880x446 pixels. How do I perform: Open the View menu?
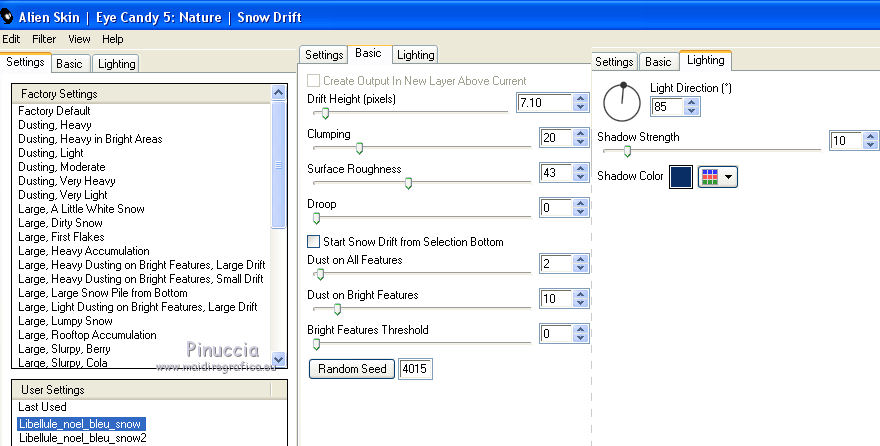[x=79, y=39]
